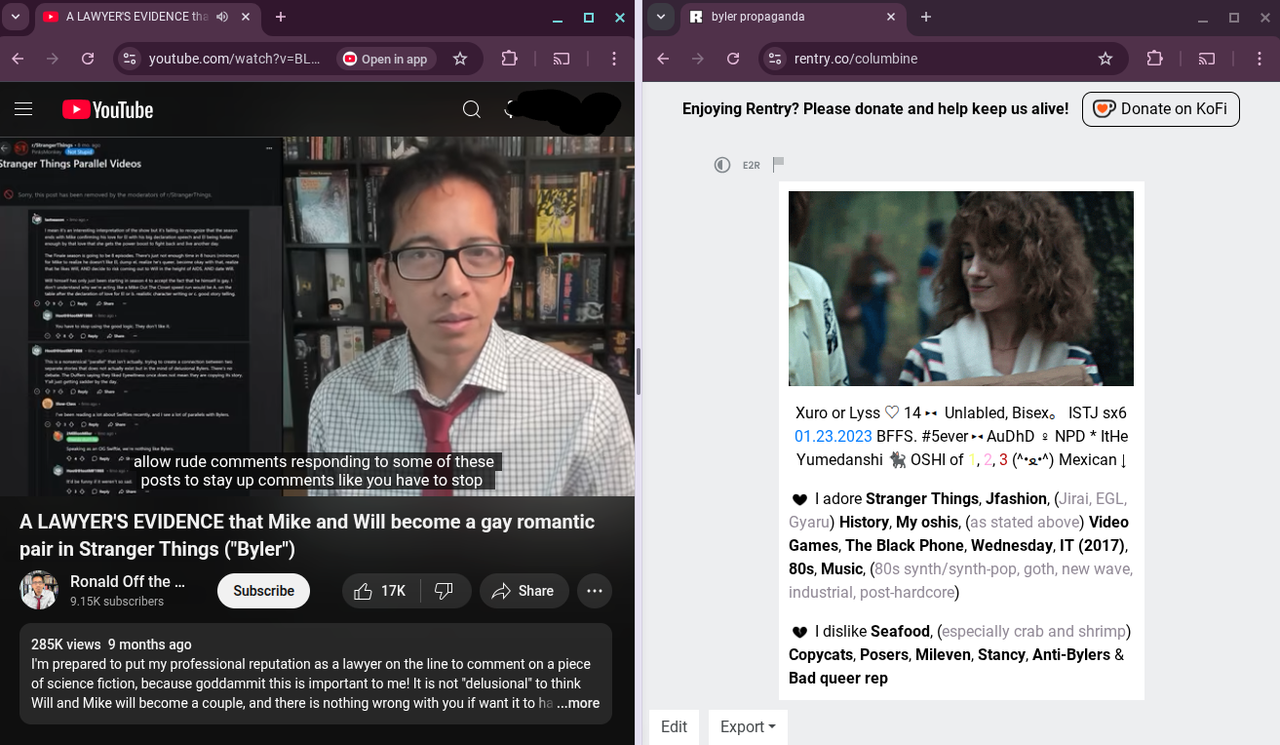1280x745 pixels.
Task: Click youtube.com address bar
Action: (234, 59)
